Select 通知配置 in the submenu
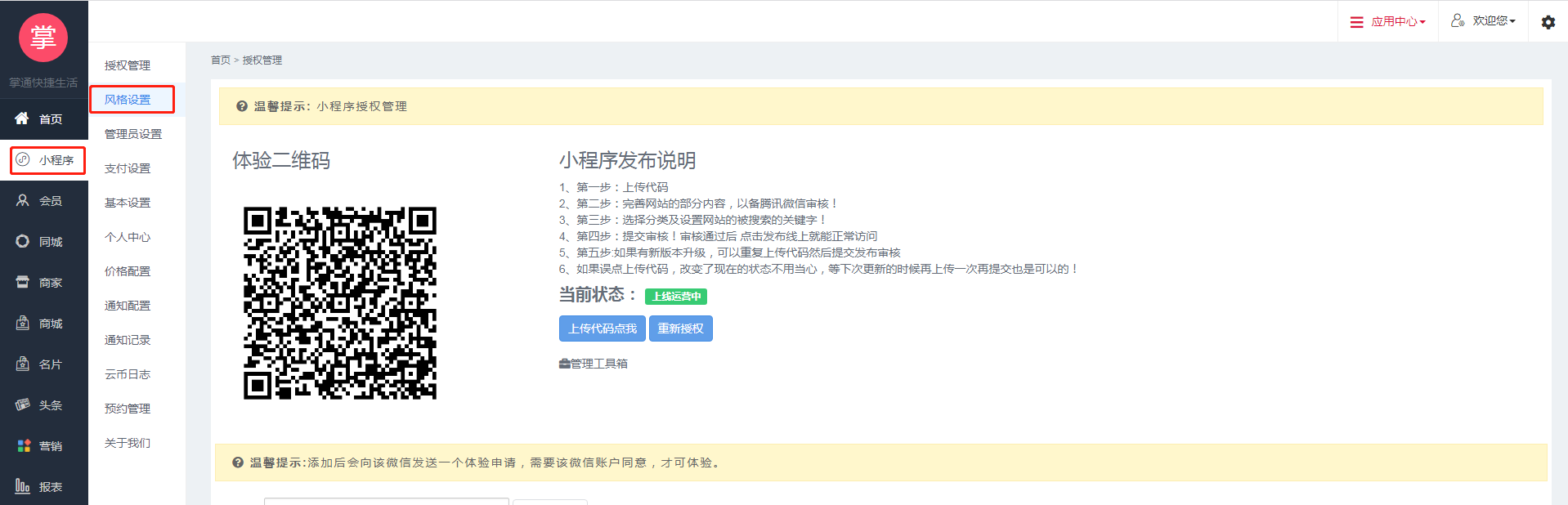 pyautogui.click(x=128, y=306)
